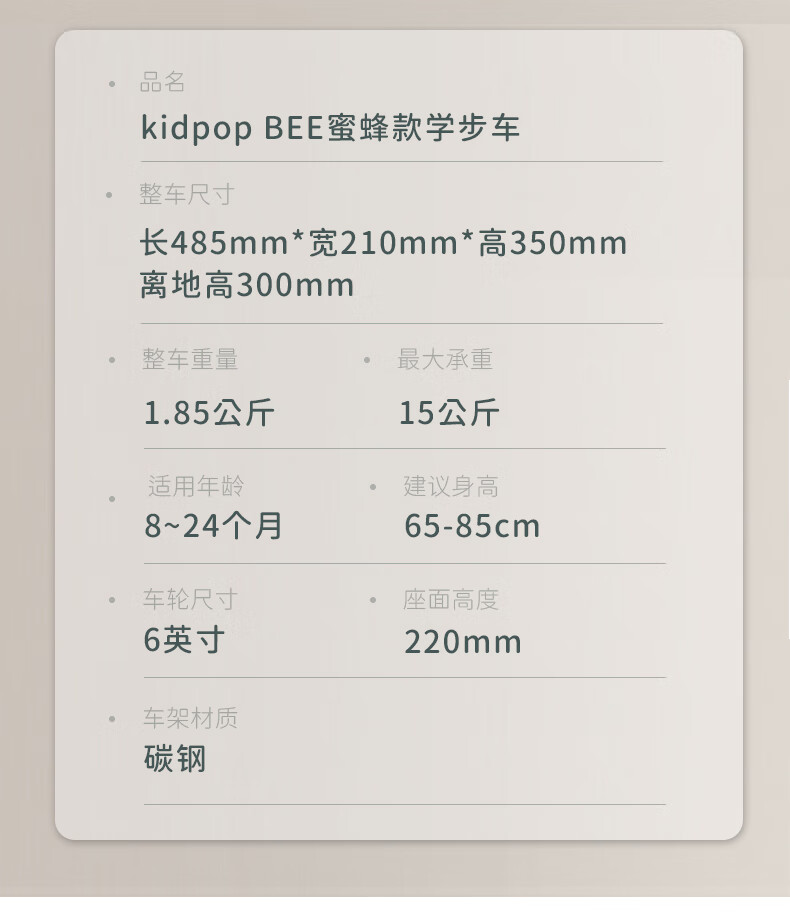This screenshot has width=790, height=915.
Task: Select the kidpop BEE蜜蜂款学步车 product name
Action: (330, 128)
